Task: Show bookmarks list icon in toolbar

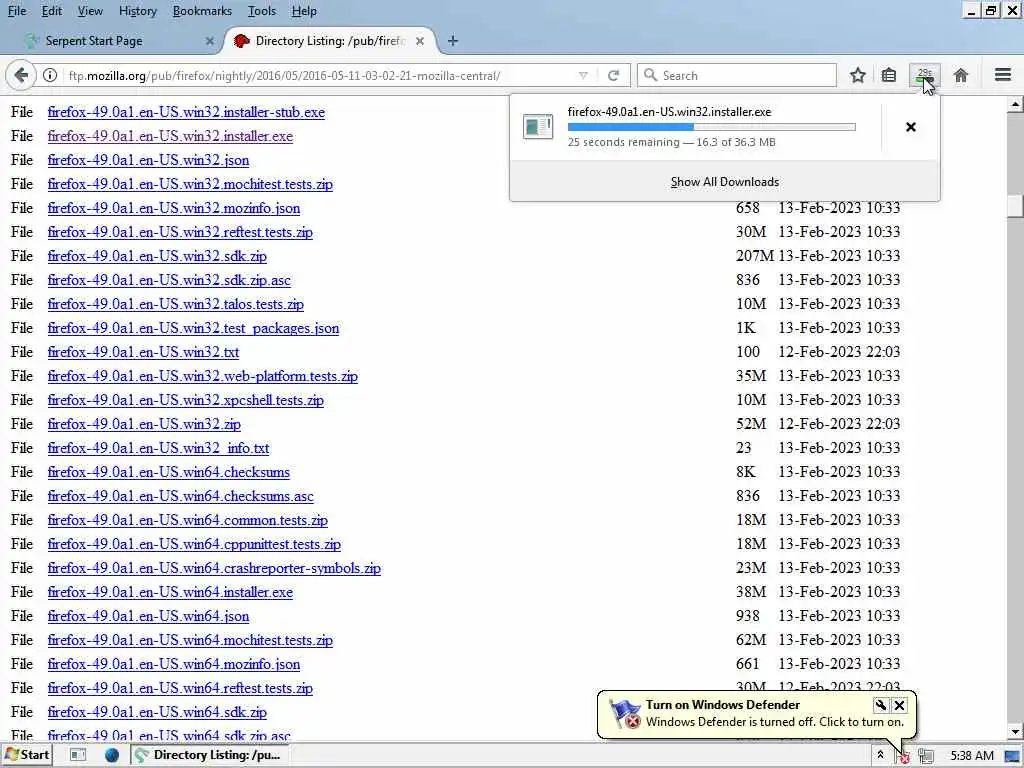Action: (x=889, y=76)
